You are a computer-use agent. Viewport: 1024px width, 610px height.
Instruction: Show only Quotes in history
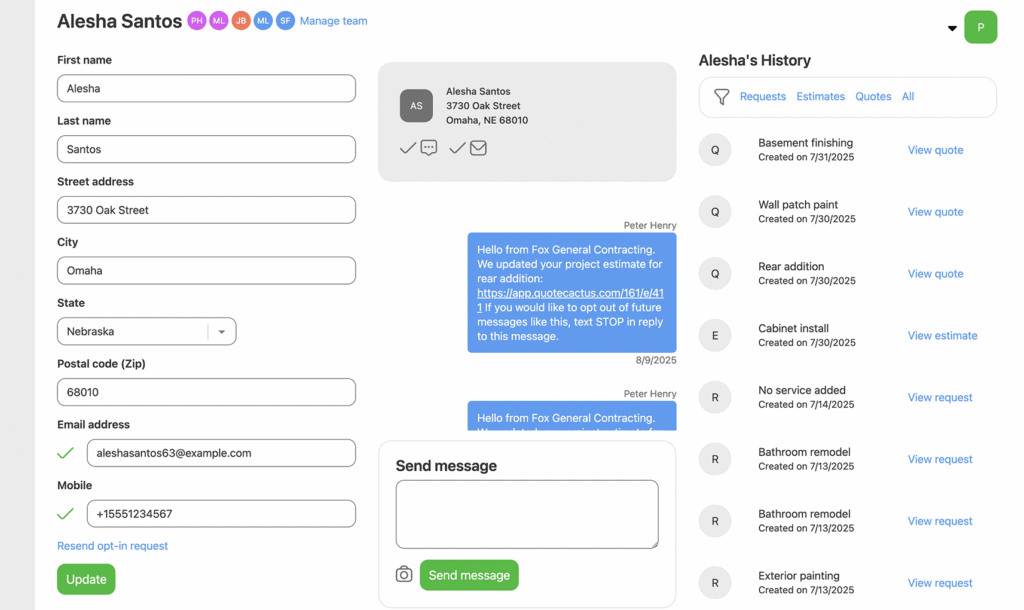[x=873, y=97]
